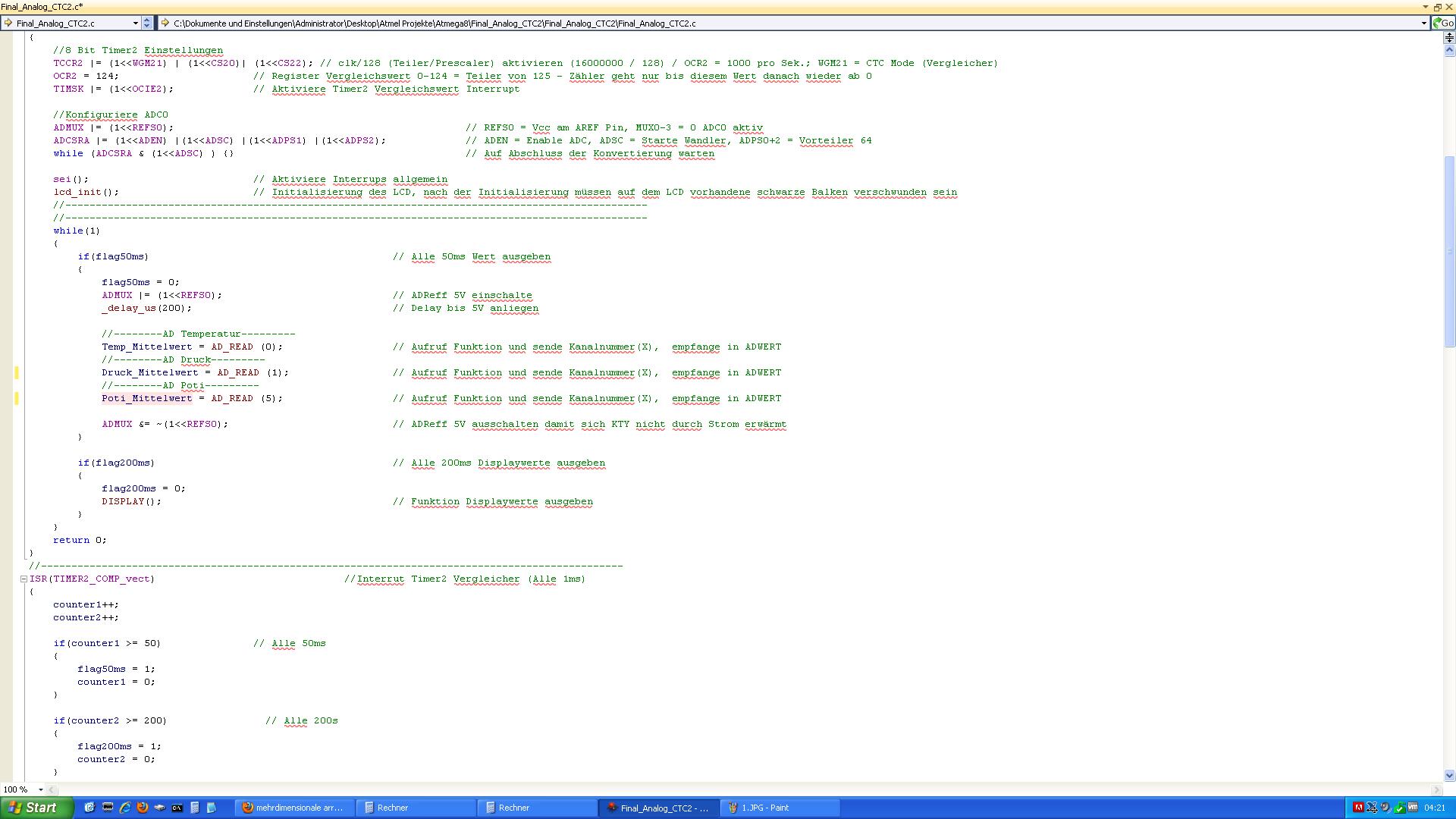Click the horizontal scrollbar right arrow
Image resolution: width=1456 pixels, height=819 pixels.
(1438, 789)
